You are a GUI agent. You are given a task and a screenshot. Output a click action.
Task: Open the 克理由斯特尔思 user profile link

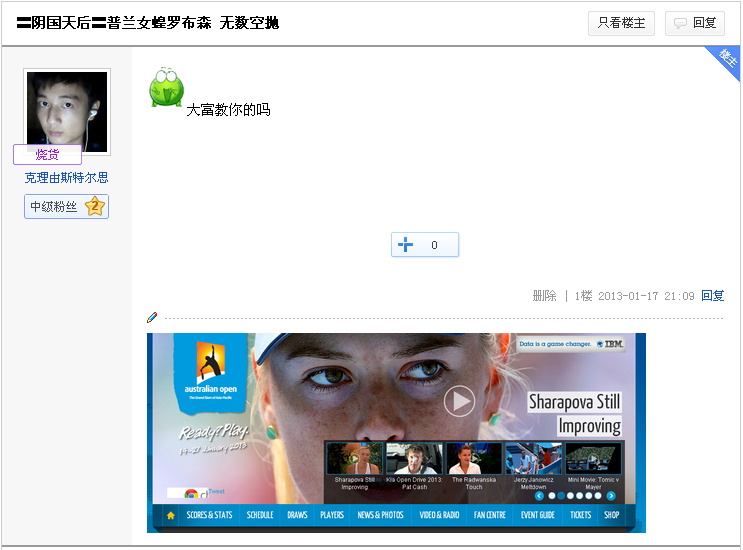(x=66, y=178)
